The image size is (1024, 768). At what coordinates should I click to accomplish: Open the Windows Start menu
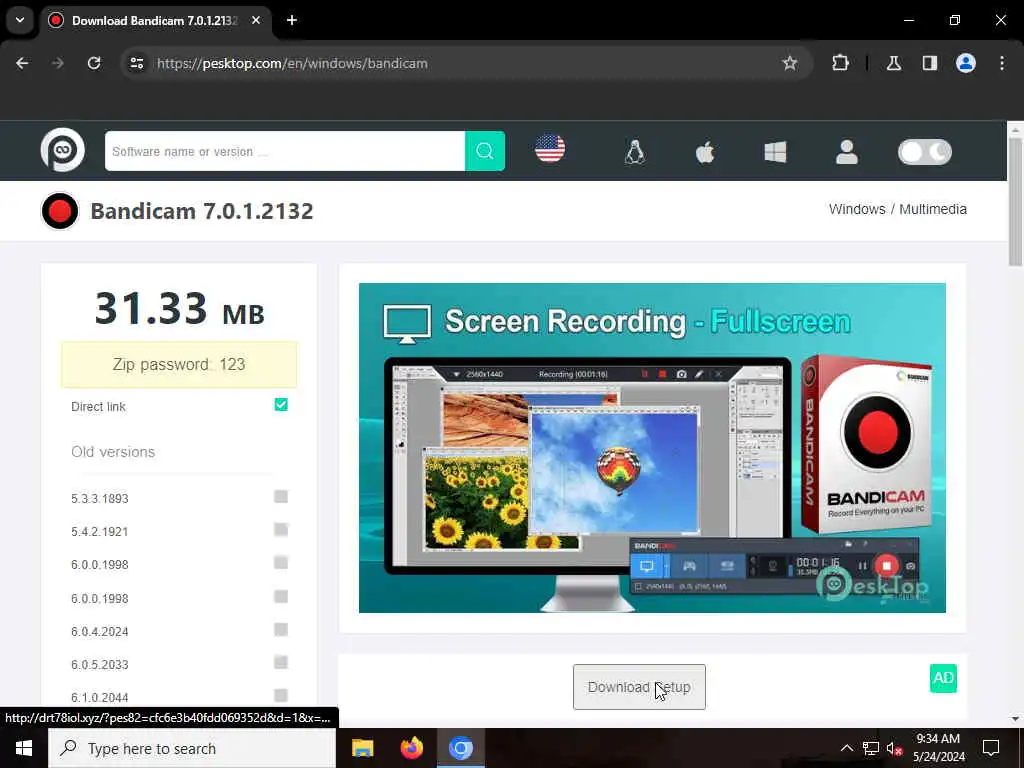[x=24, y=748]
